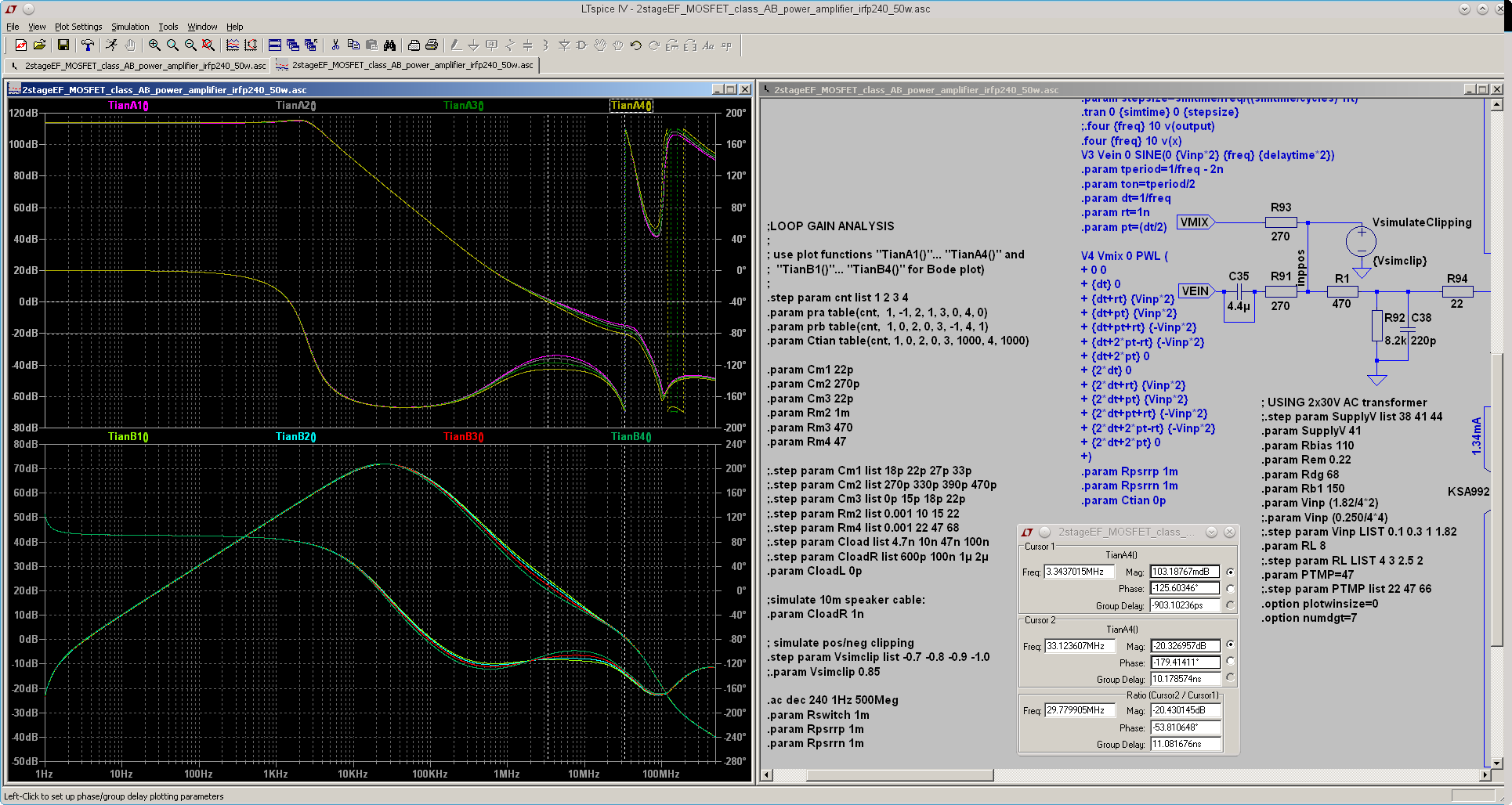Click the schematic horizontal scrollbar thumb
1512x805 pixels.
click(x=900, y=775)
